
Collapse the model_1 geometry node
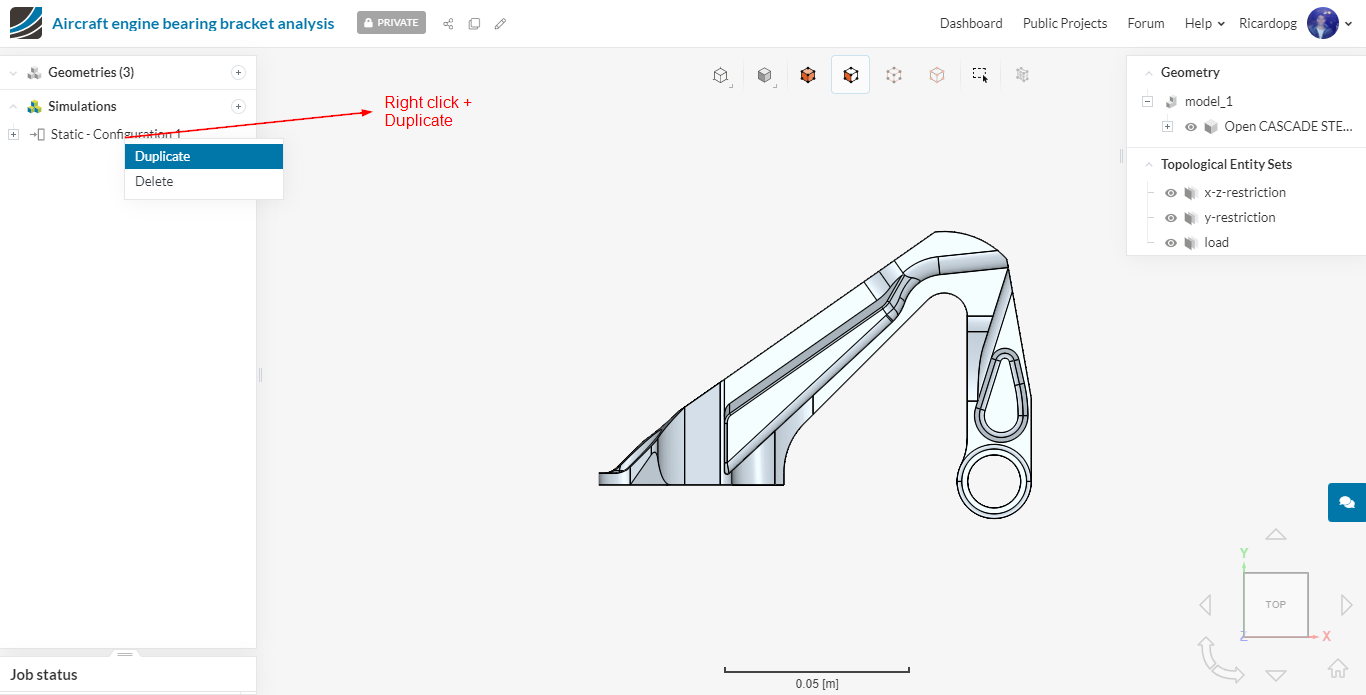tap(1147, 102)
